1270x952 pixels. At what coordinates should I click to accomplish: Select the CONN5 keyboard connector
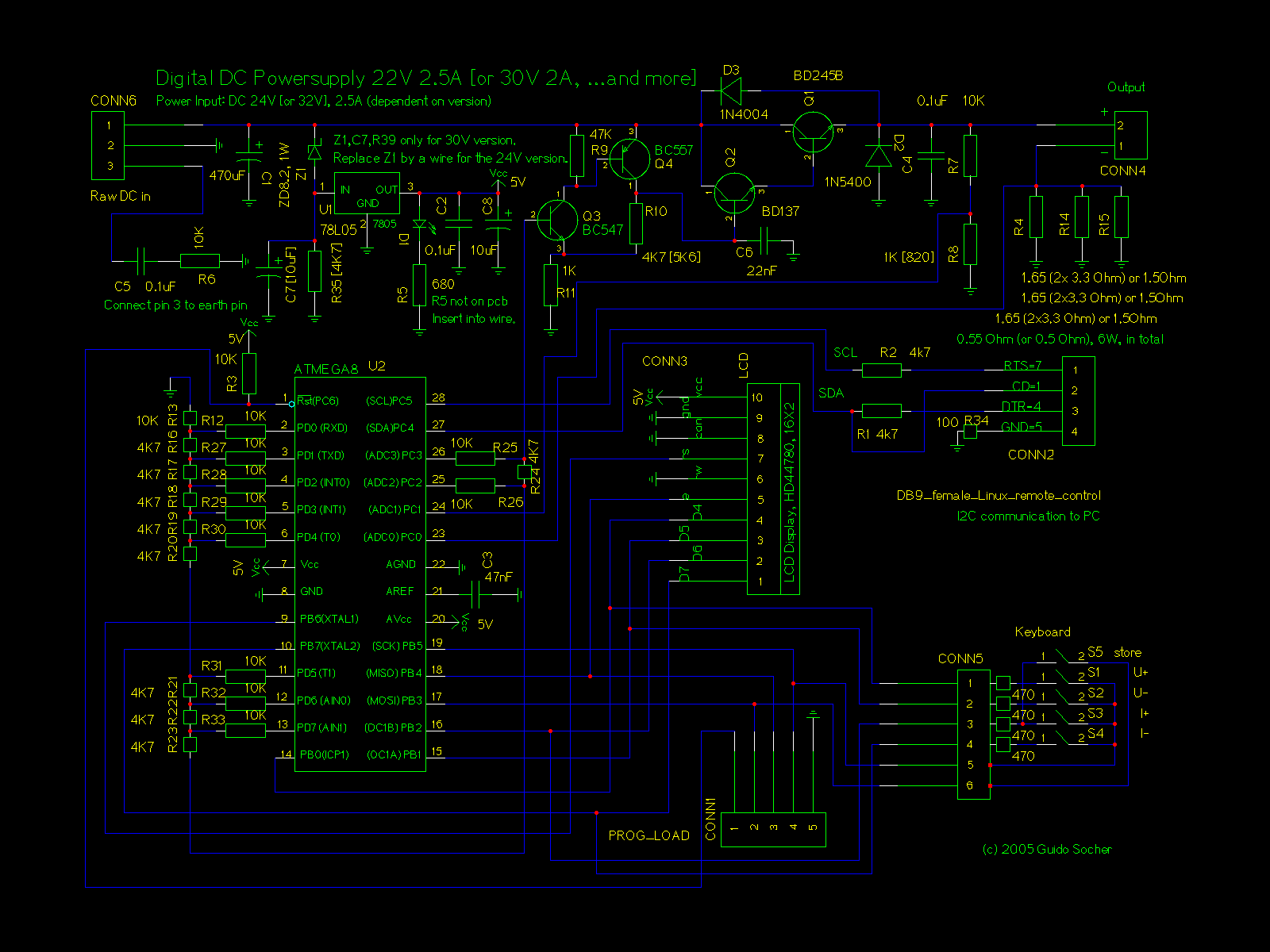[x=973, y=734]
